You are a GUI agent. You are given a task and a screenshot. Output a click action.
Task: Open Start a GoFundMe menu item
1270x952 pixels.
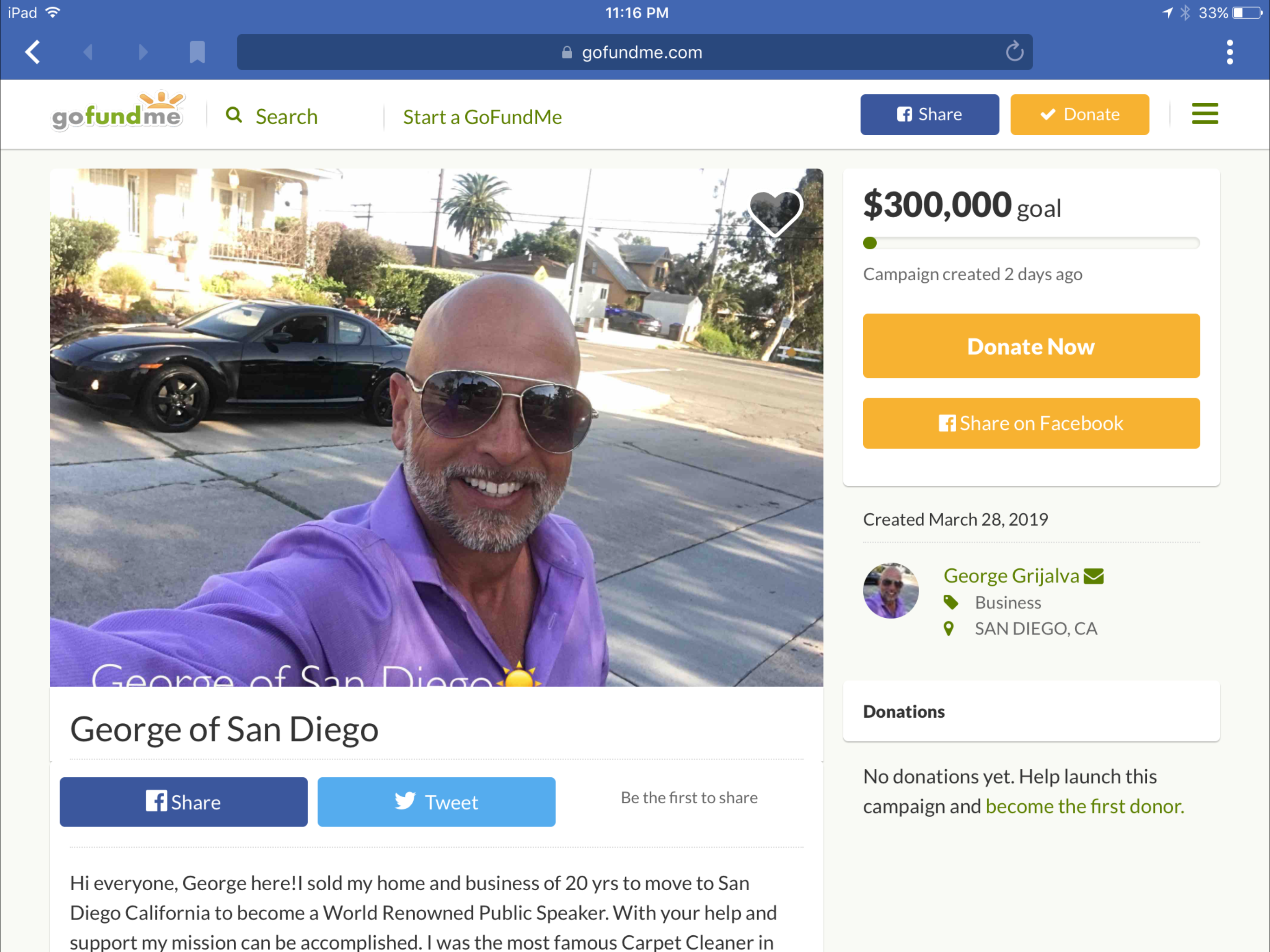click(x=482, y=117)
